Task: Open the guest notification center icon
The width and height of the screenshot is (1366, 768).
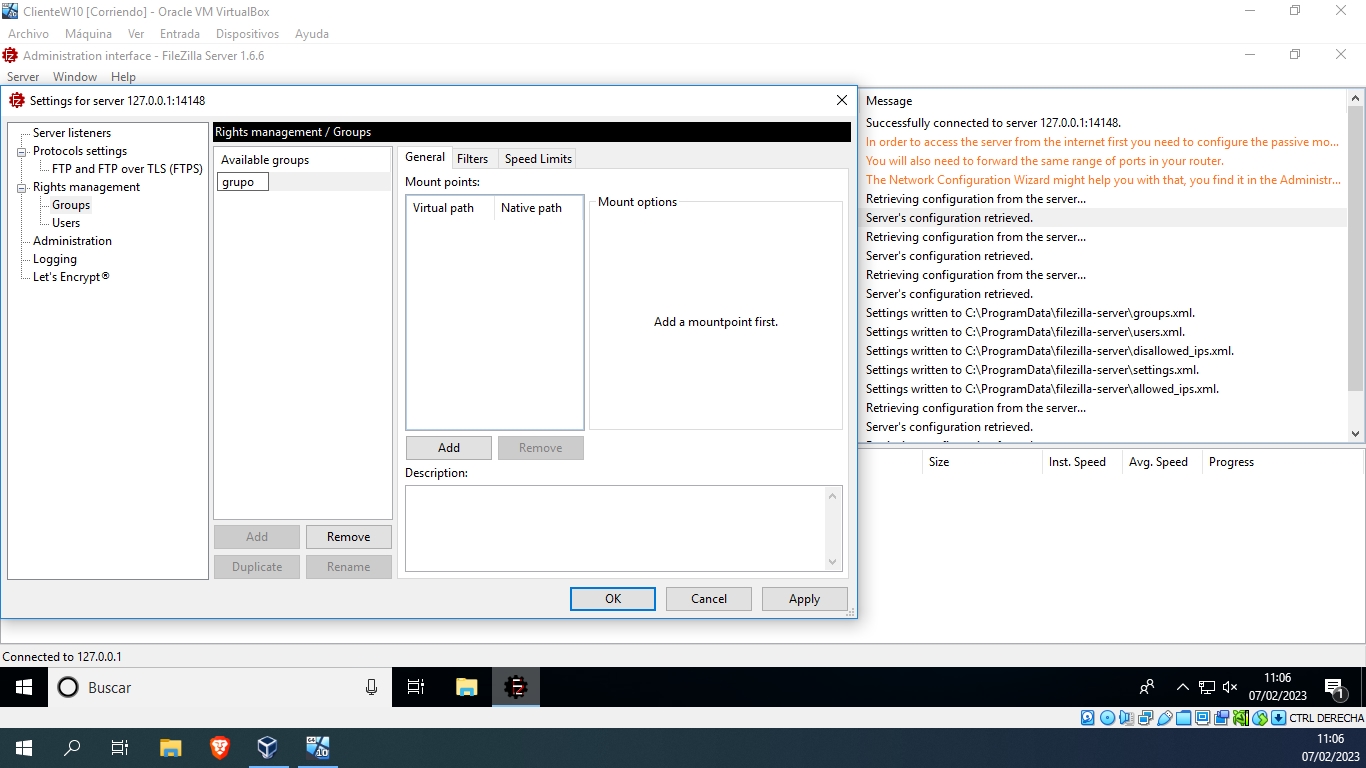Action: 1334,688
